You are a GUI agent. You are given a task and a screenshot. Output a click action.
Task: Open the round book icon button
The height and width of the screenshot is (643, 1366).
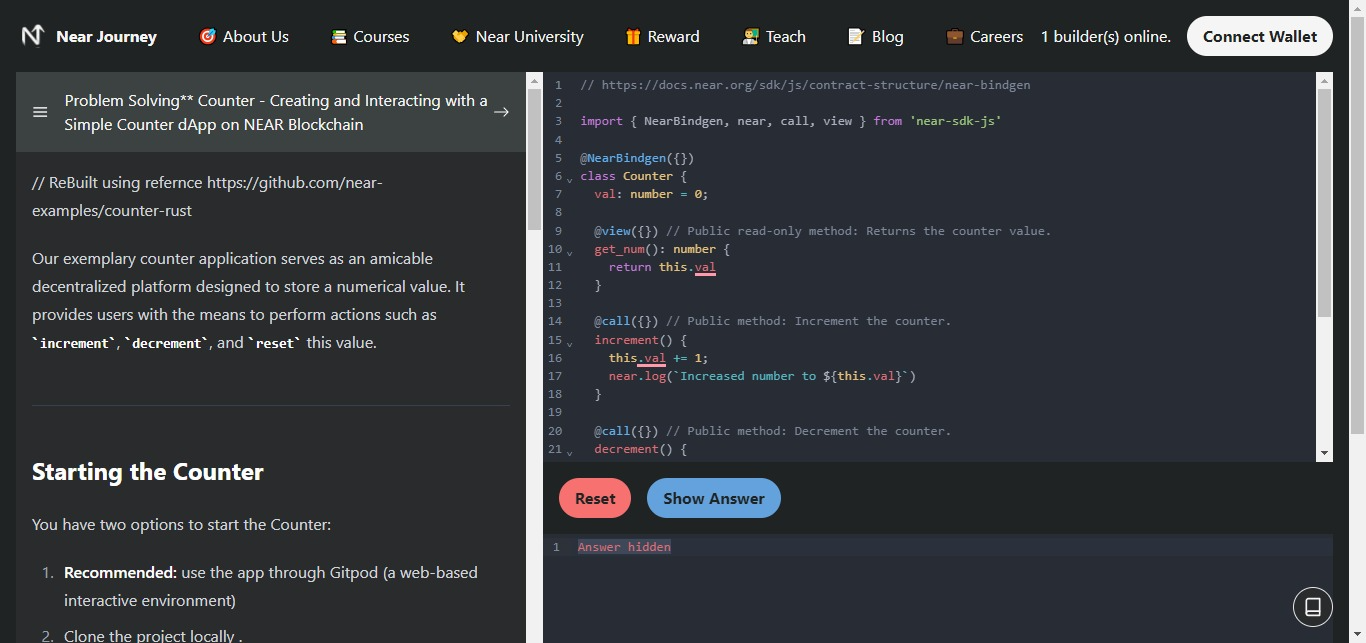[1313, 607]
